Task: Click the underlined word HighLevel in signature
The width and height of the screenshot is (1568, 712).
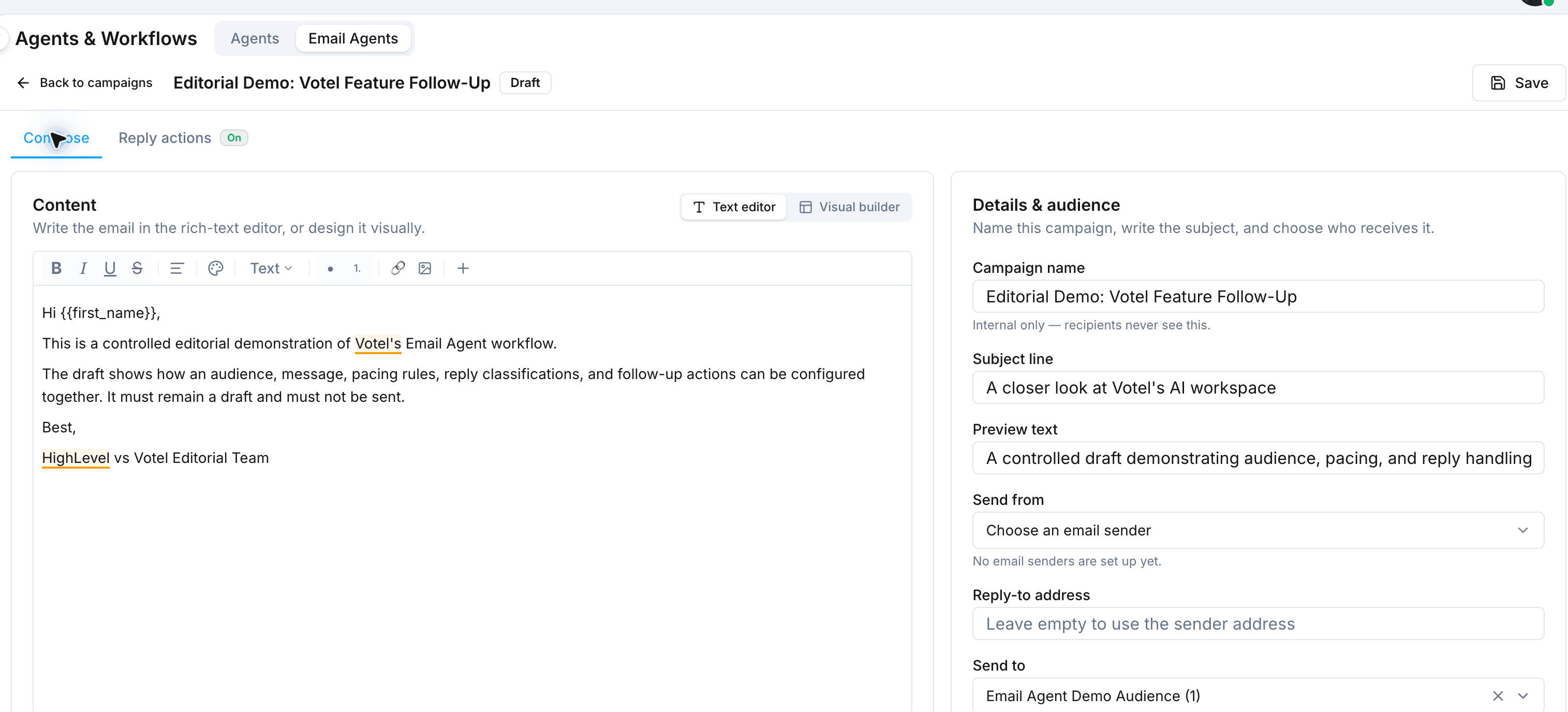Action: (x=76, y=458)
